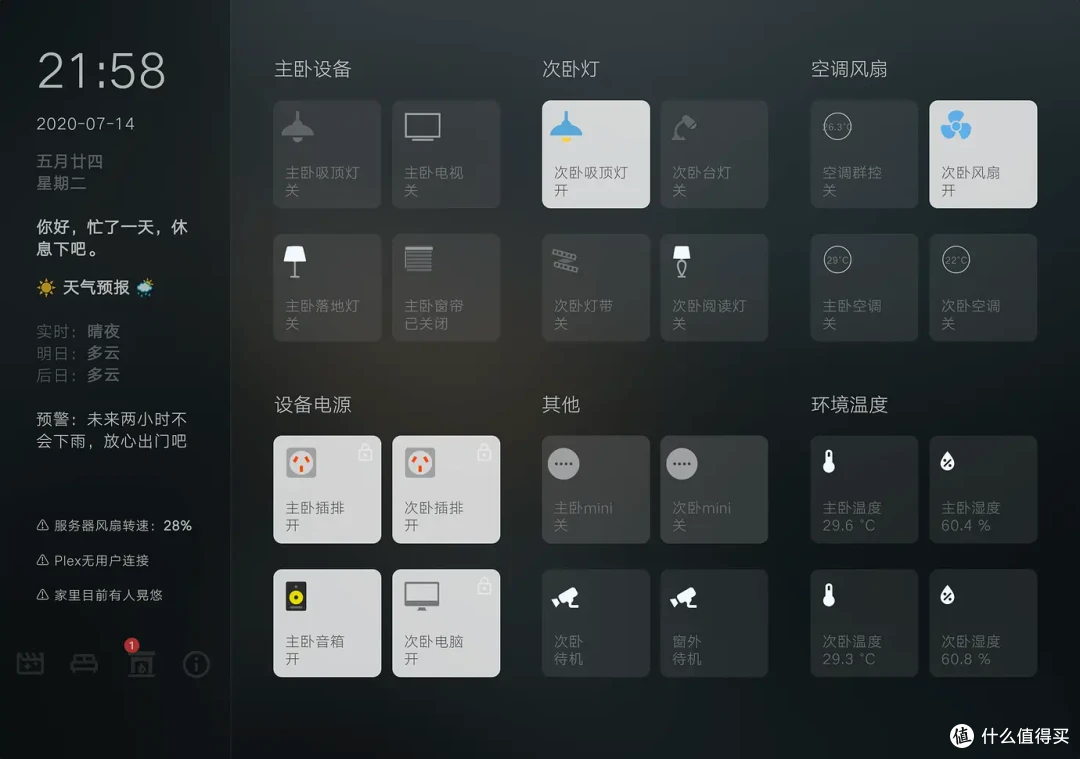
Task: Click the 其他 section heading
Action: pyautogui.click(x=561, y=404)
